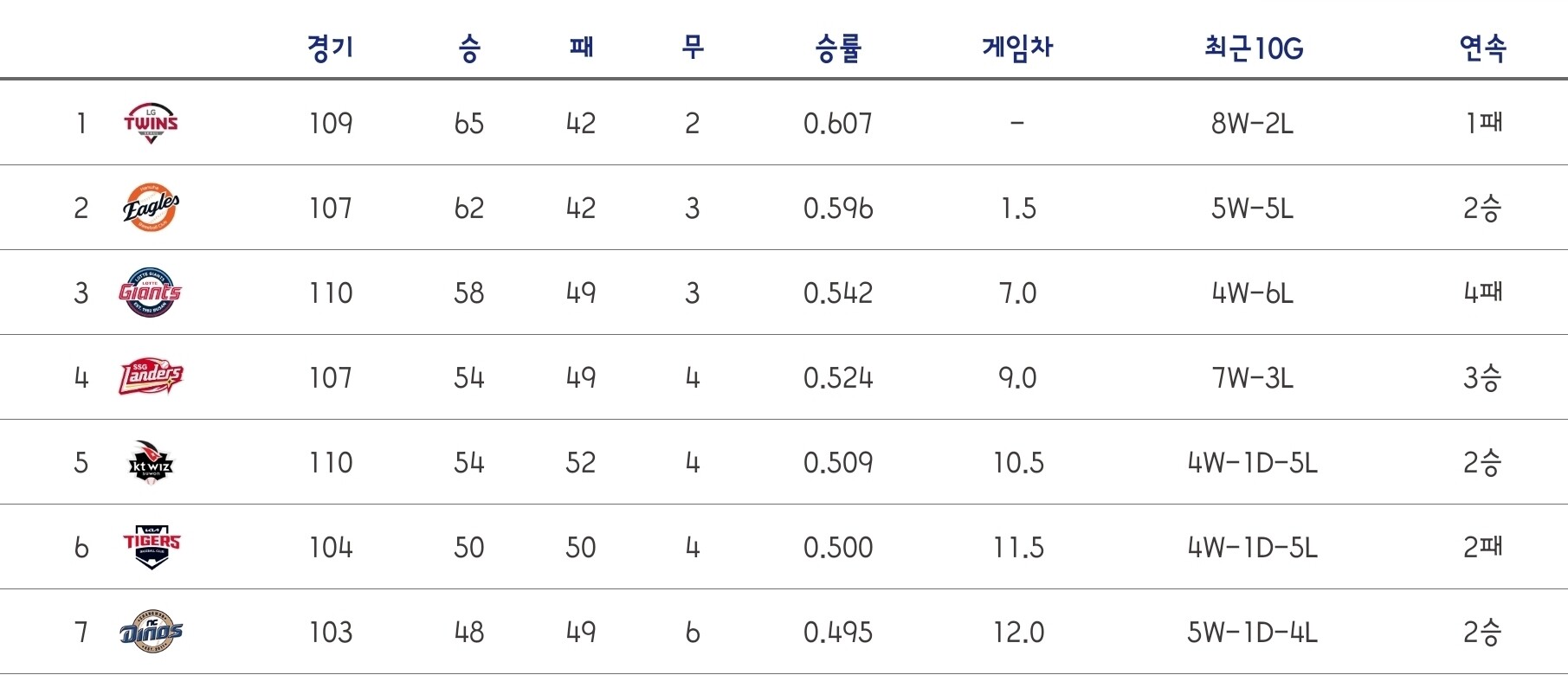Select the 12.0 games behind cell
The width and height of the screenshot is (1568, 675).
click(x=1018, y=632)
